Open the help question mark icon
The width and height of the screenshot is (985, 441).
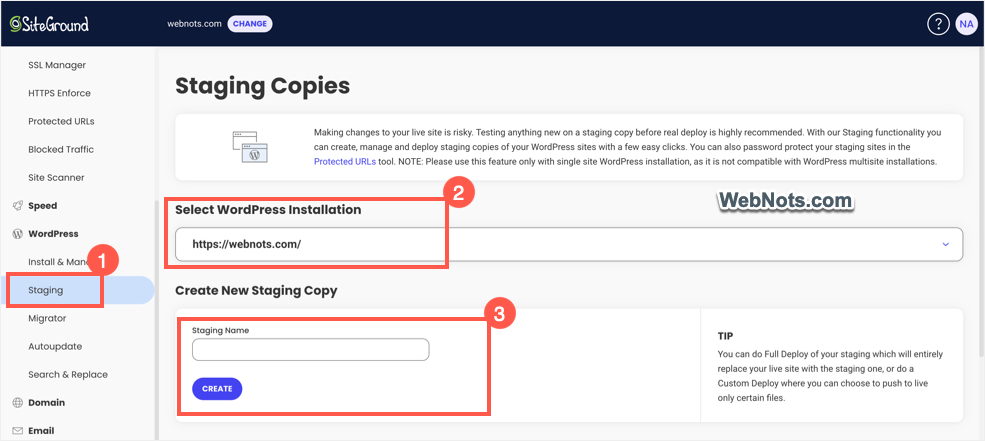click(938, 24)
